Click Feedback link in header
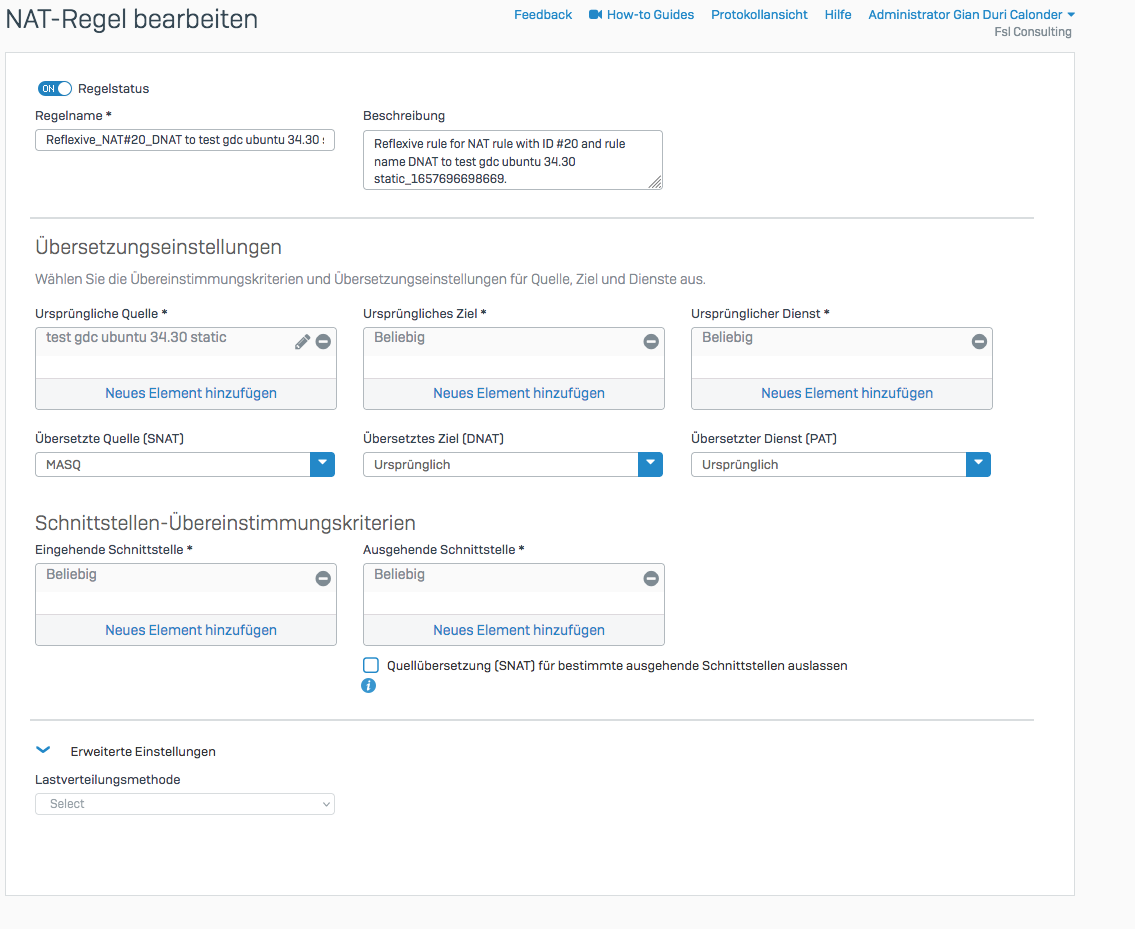The width and height of the screenshot is (1135, 929). [543, 15]
